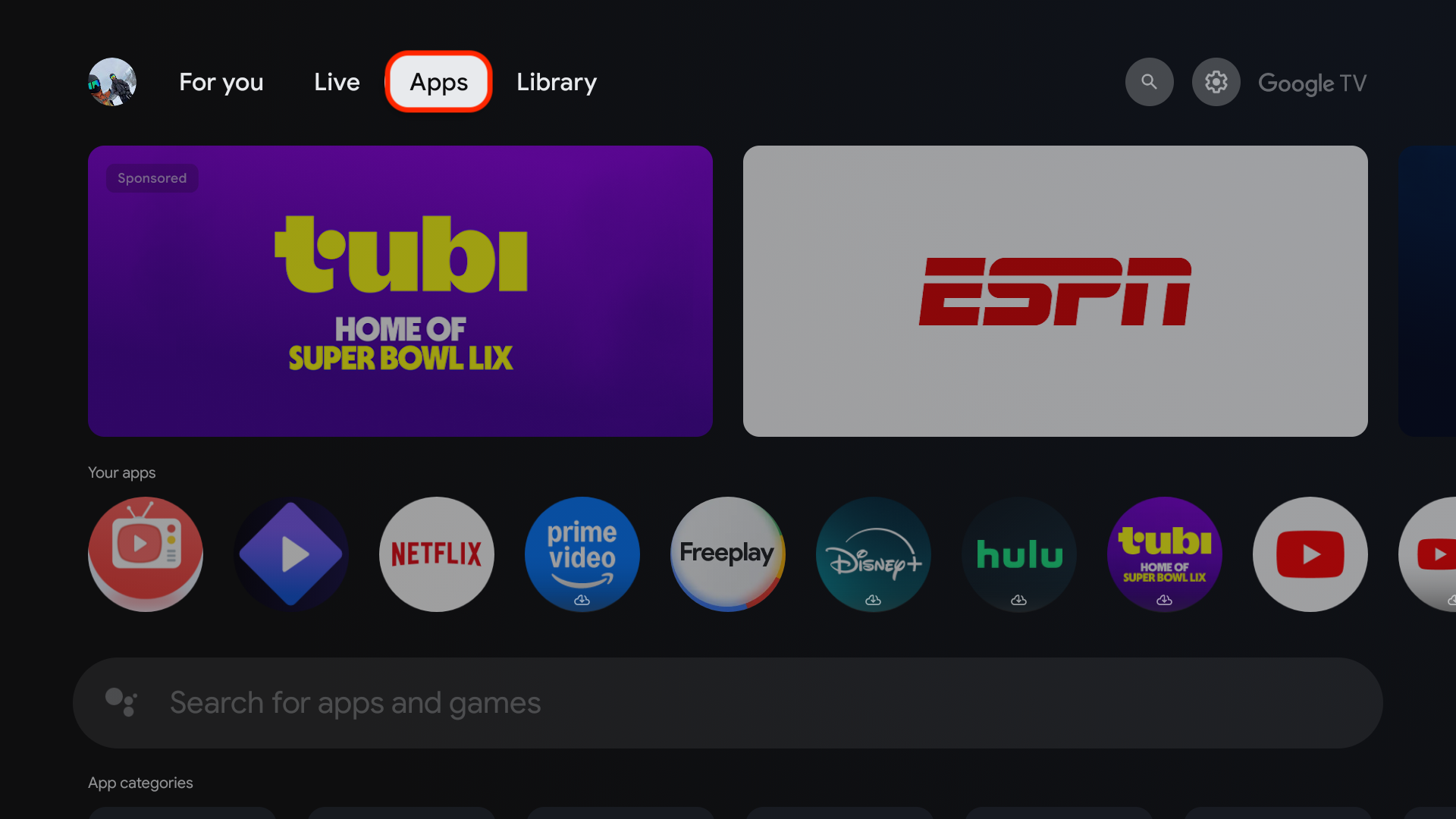Viewport: 1456px width, 819px height.
Task: Select the For You tab
Action: [x=221, y=82]
